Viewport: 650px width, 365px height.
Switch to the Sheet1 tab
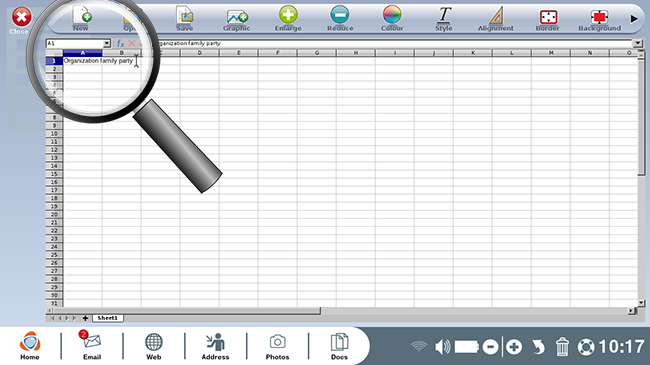tap(107, 318)
